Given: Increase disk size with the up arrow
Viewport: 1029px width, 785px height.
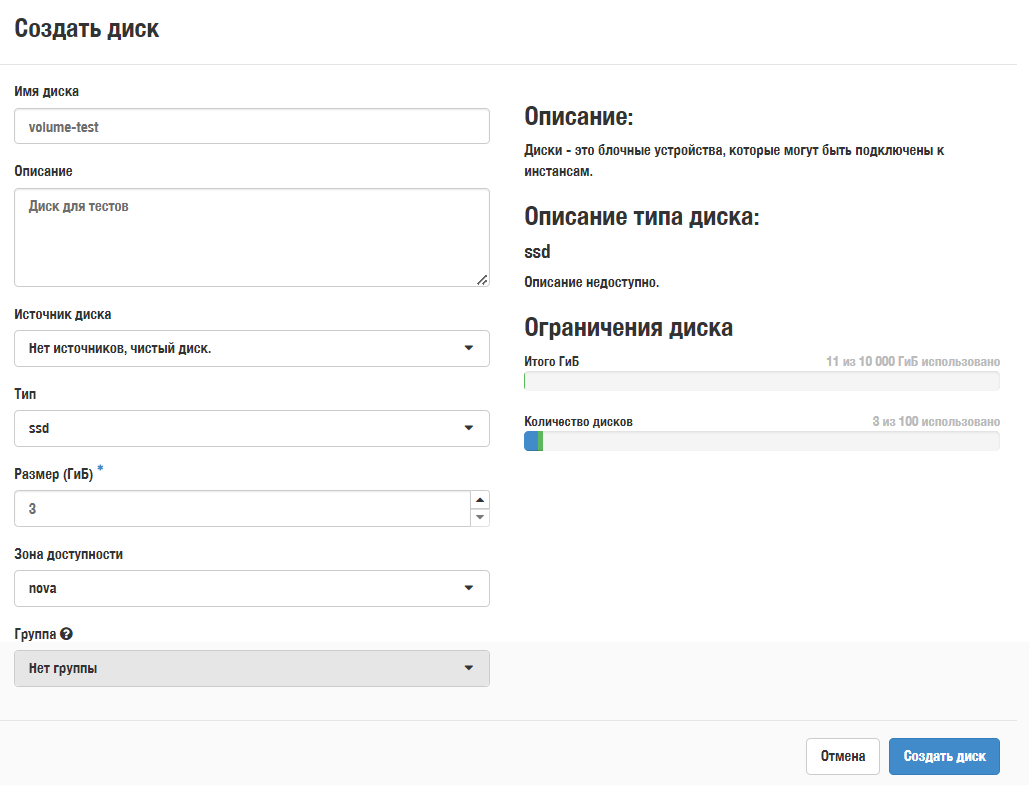Looking at the screenshot, I should tap(480, 500).
